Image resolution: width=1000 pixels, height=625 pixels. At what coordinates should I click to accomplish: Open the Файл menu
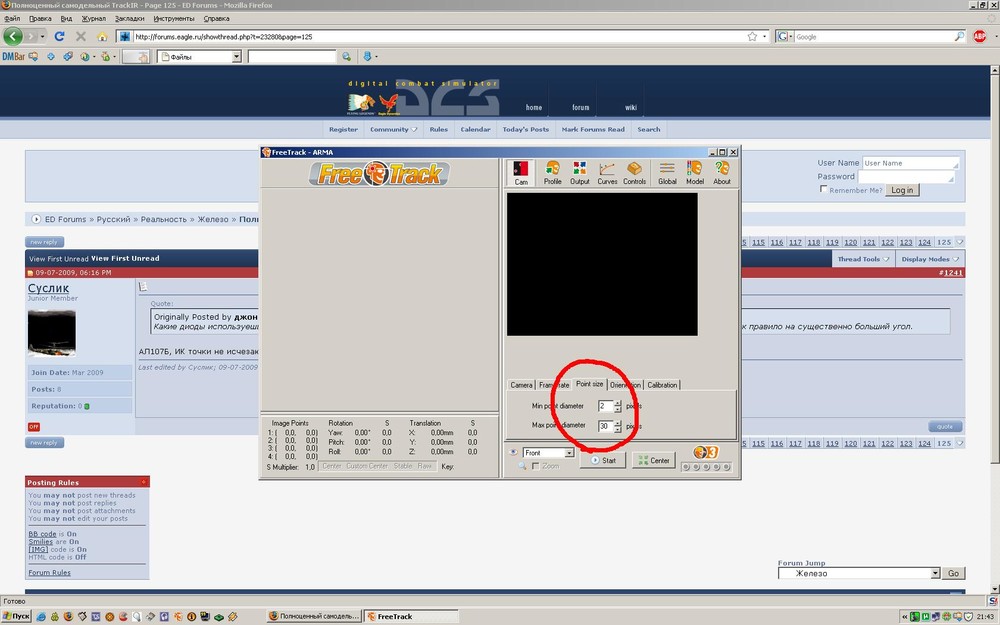click(x=12, y=18)
